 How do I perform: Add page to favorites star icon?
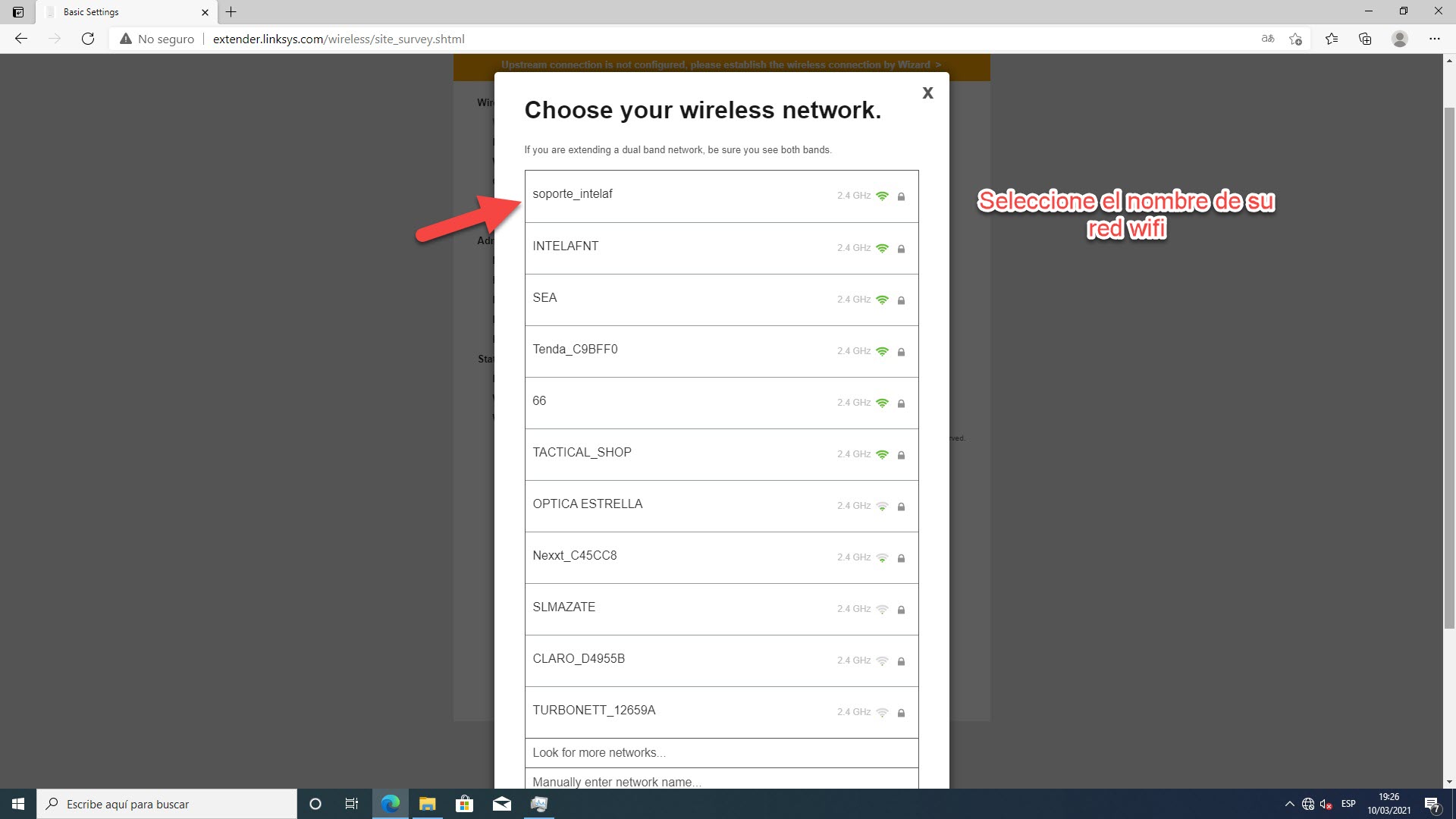pyautogui.click(x=1295, y=39)
